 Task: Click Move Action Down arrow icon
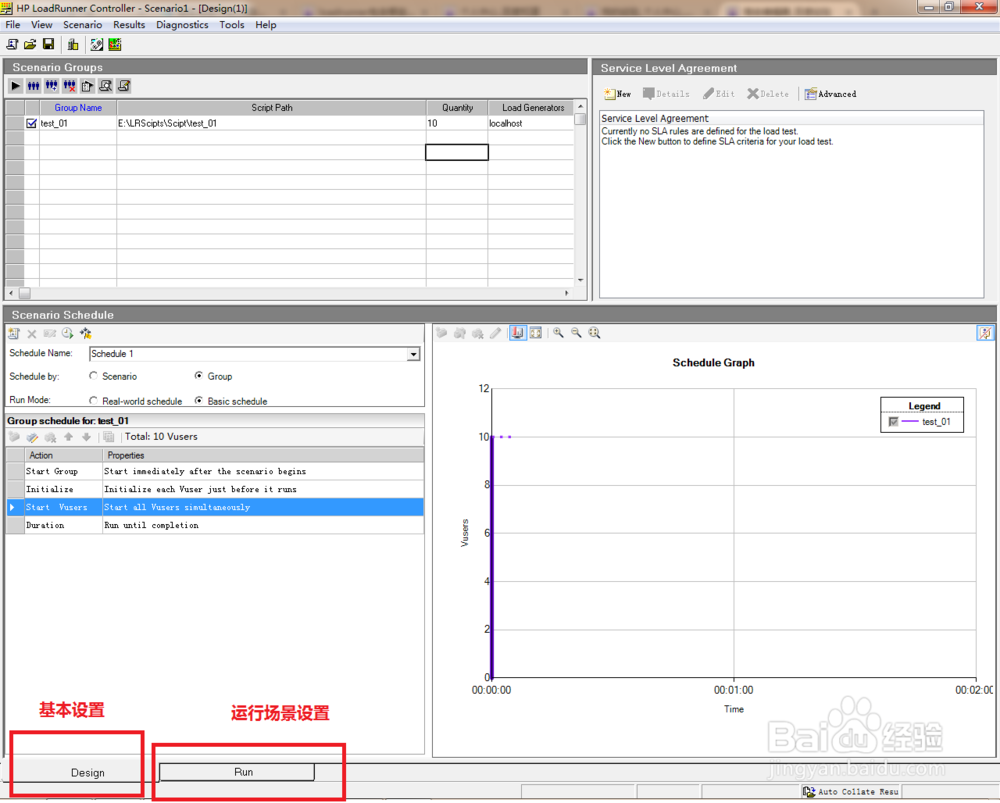tap(86, 437)
